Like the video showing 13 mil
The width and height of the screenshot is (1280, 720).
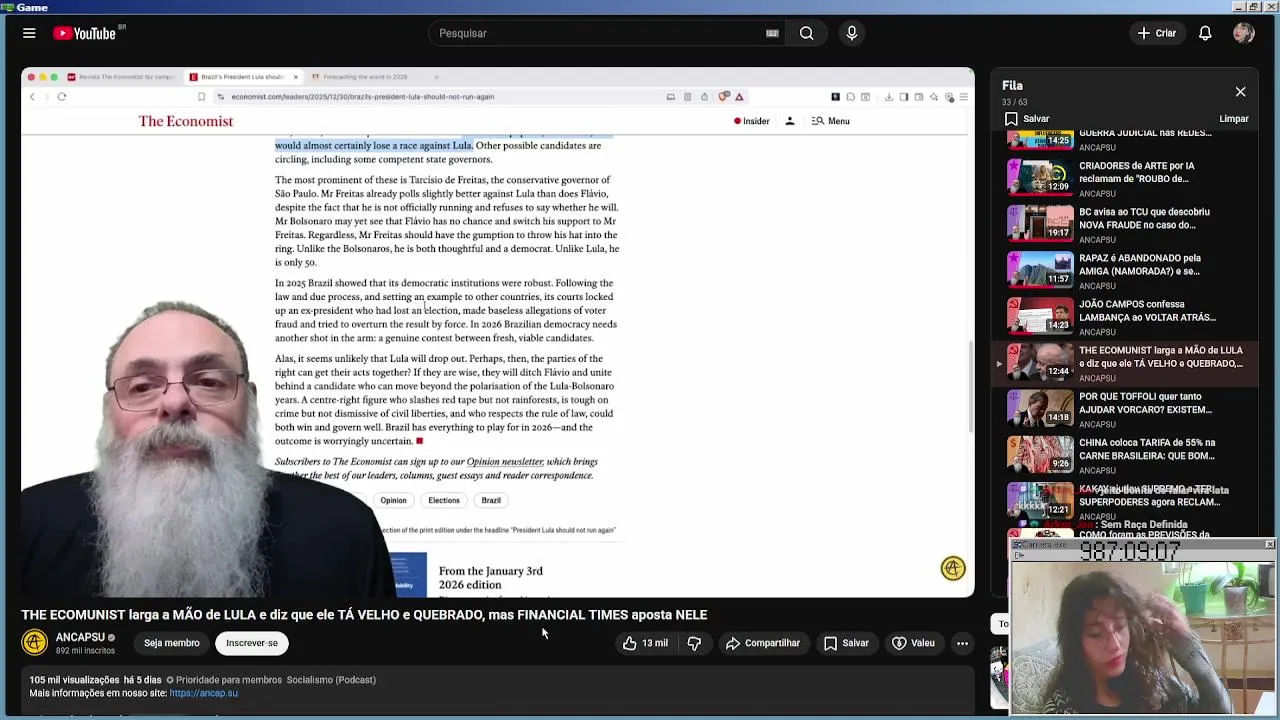[645, 643]
